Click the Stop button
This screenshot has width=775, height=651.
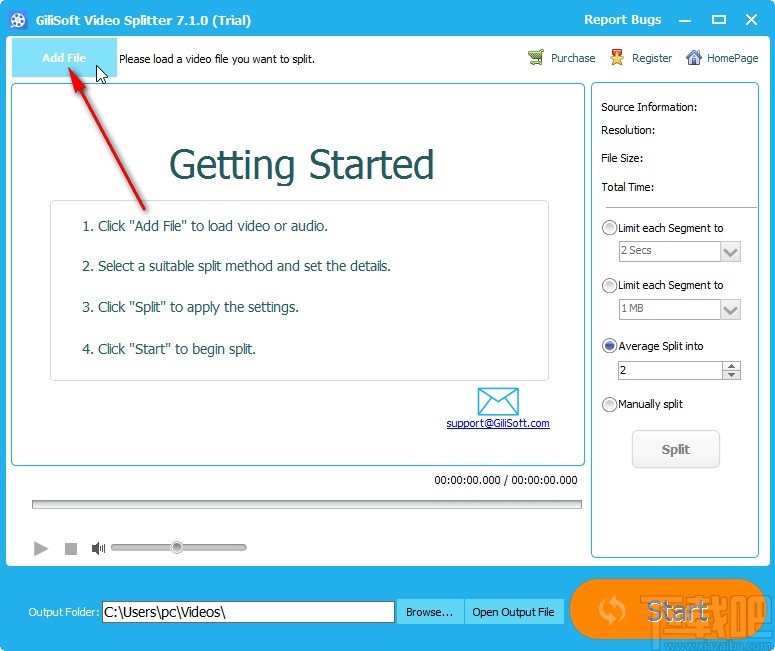tap(71, 548)
